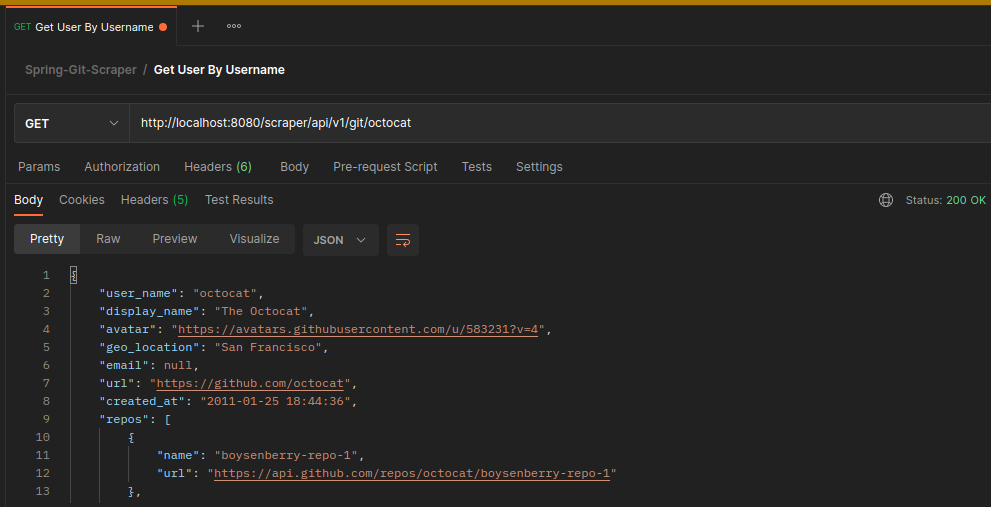Open tab options three-dots menu
The height and width of the screenshot is (507, 991).
234,26
